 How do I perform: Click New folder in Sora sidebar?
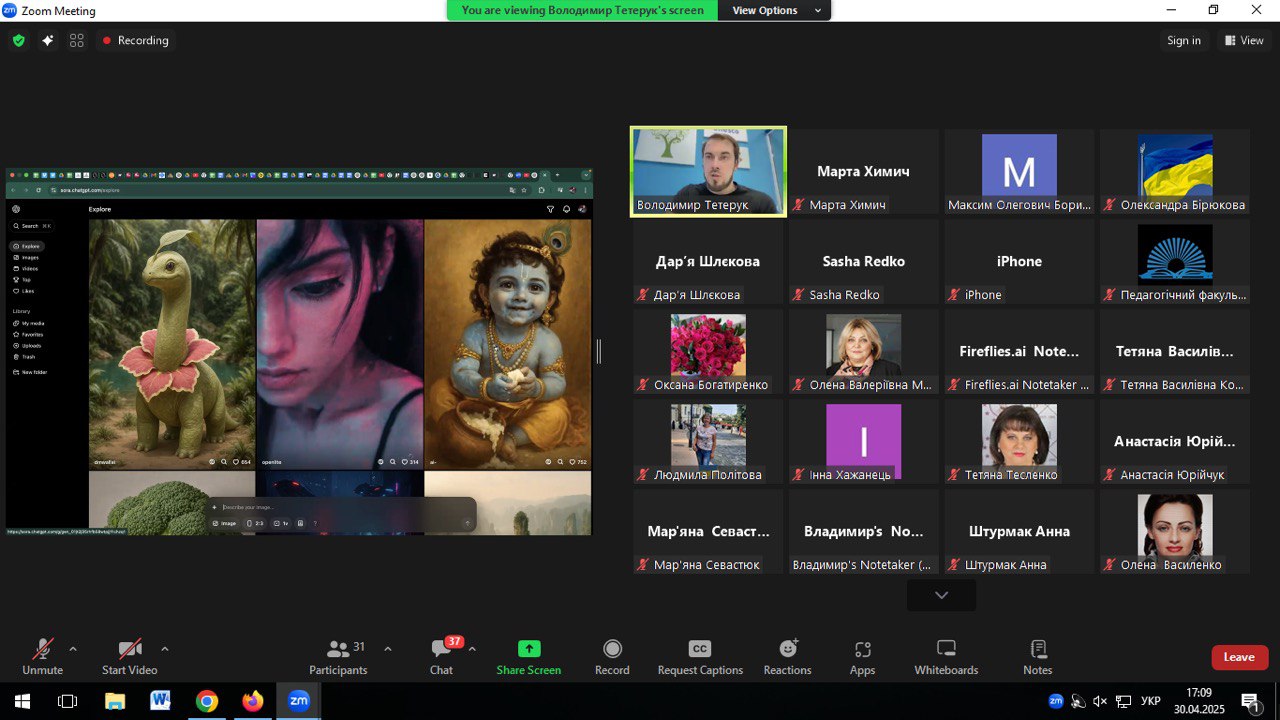[30, 372]
